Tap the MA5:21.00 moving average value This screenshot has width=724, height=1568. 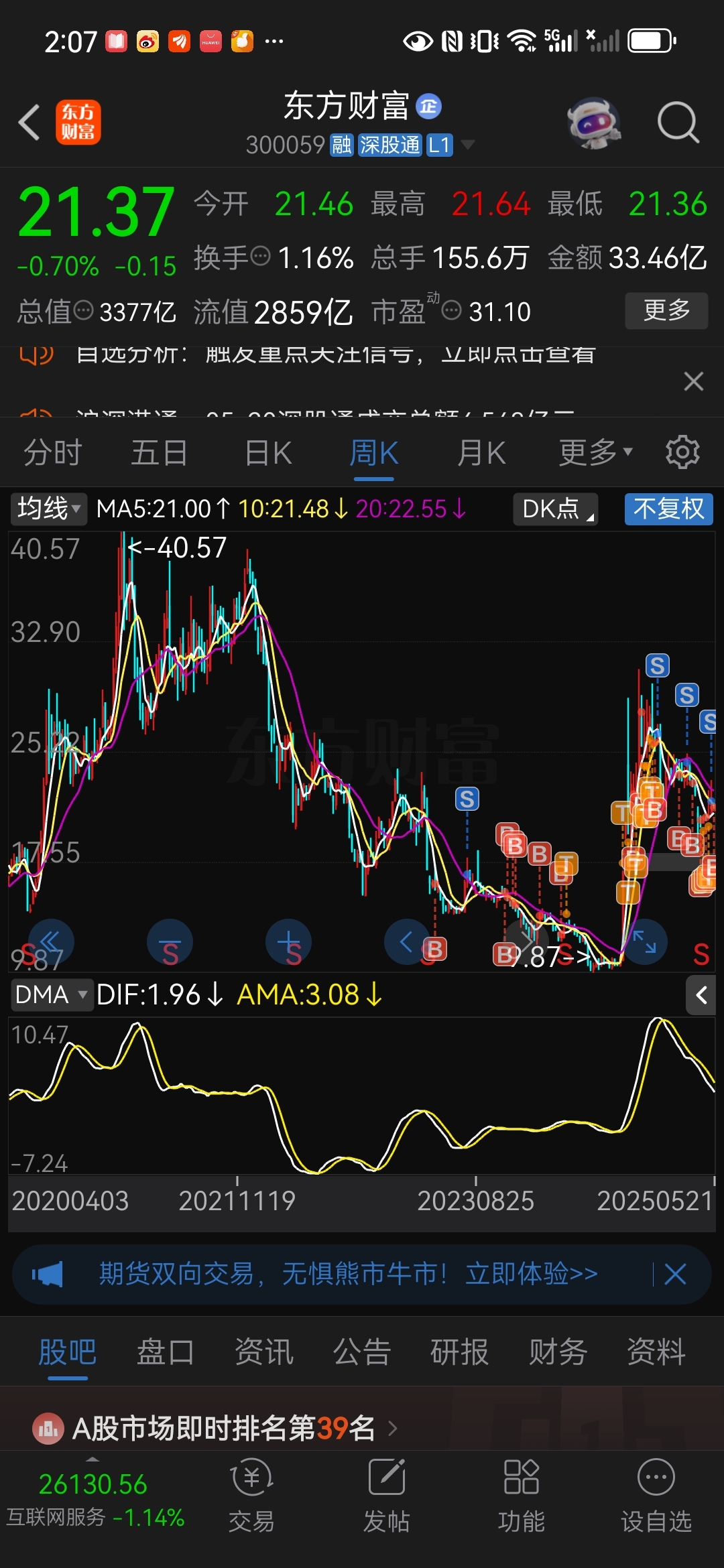(164, 509)
